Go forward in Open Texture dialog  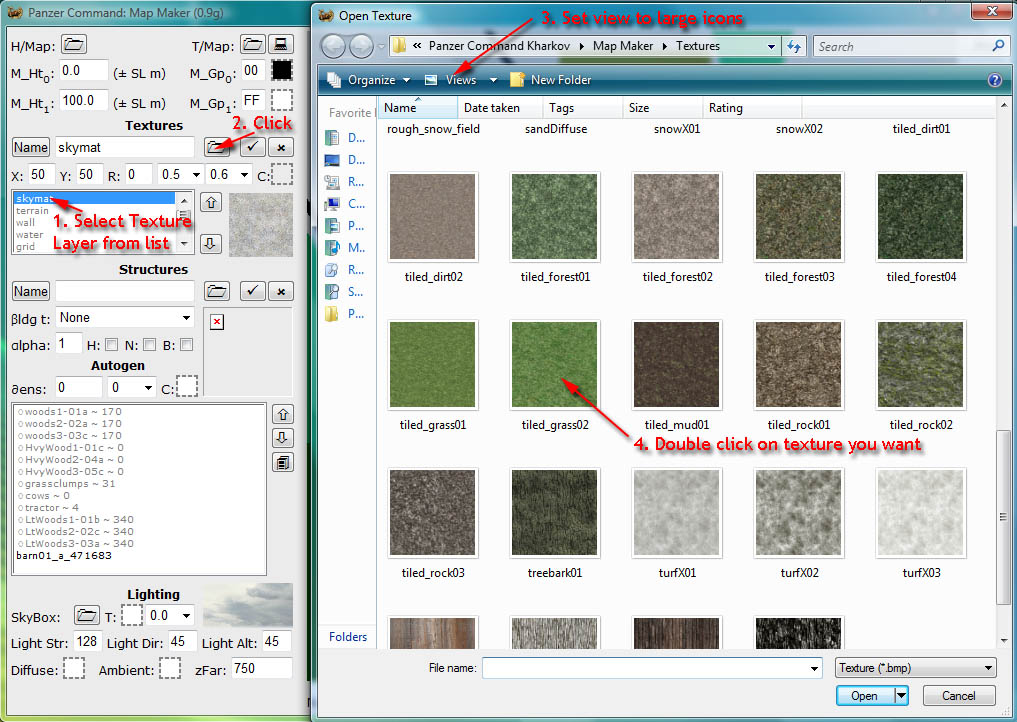(x=361, y=46)
